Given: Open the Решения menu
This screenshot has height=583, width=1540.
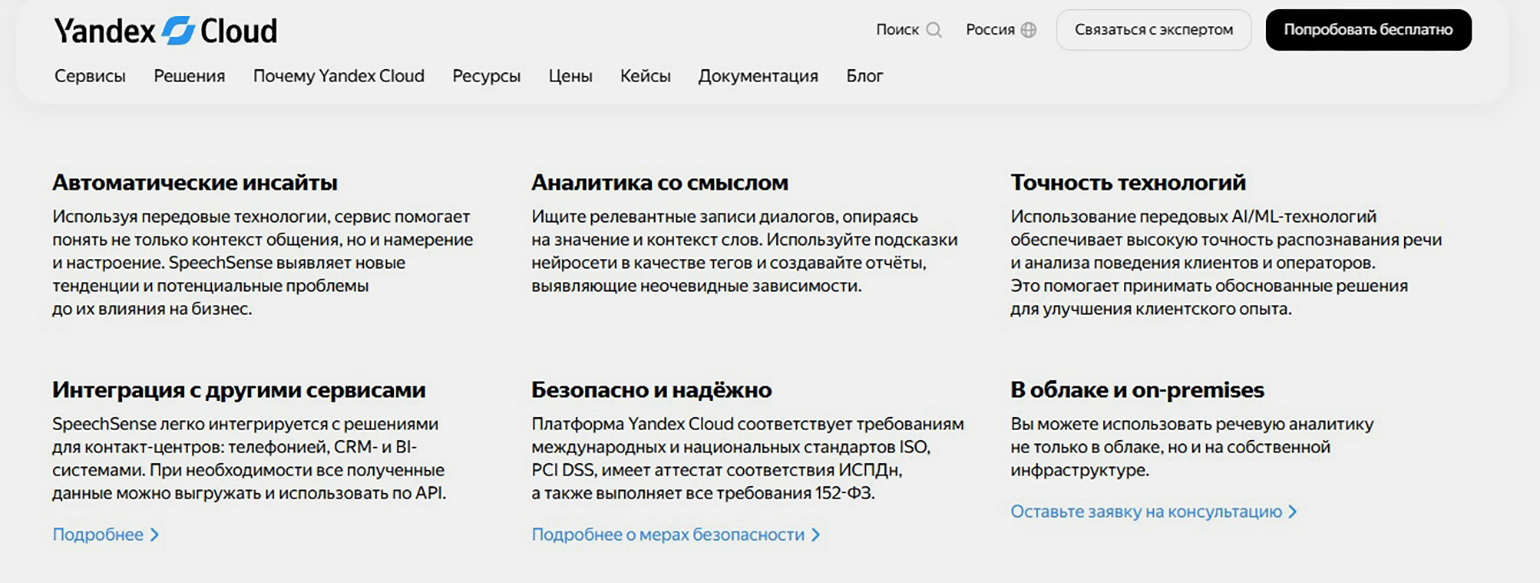Looking at the screenshot, I should pos(189,76).
